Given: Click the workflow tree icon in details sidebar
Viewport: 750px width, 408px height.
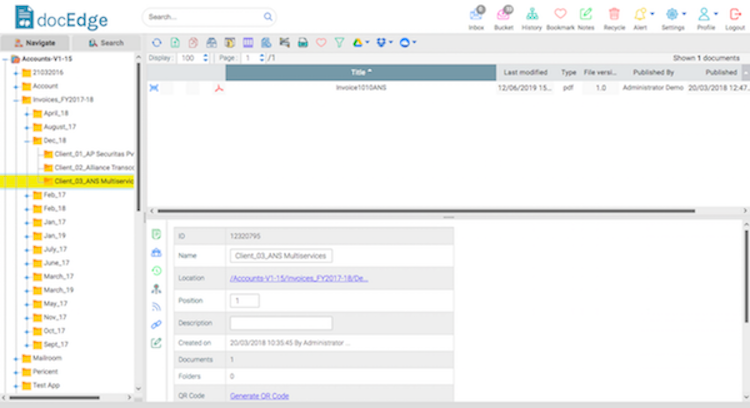Looking at the screenshot, I should (x=156, y=289).
